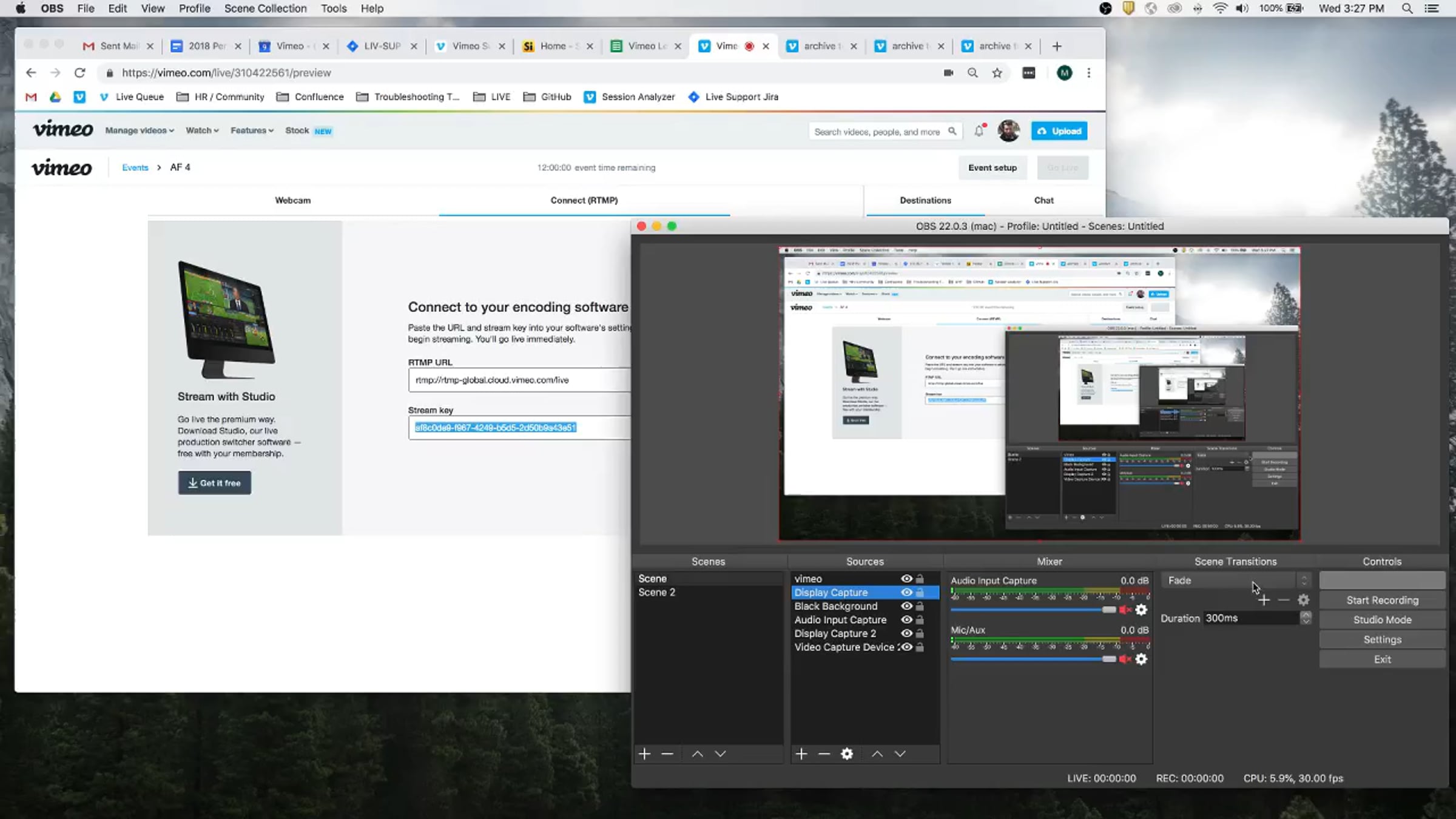Expand the Manage videos menu
1456x819 pixels.
(140, 130)
